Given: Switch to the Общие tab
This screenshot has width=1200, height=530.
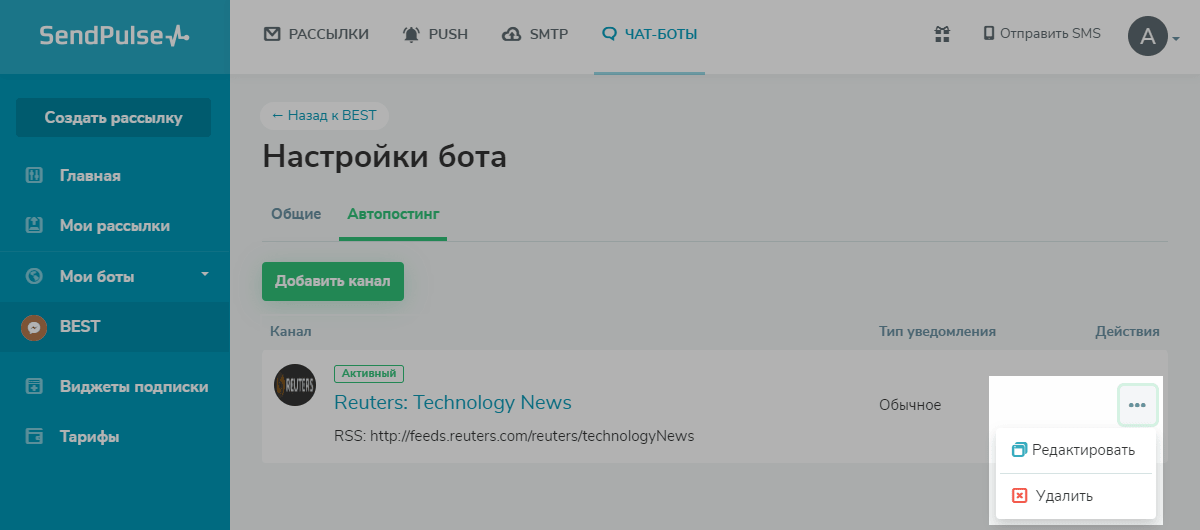Looking at the screenshot, I should coord(296,214).
